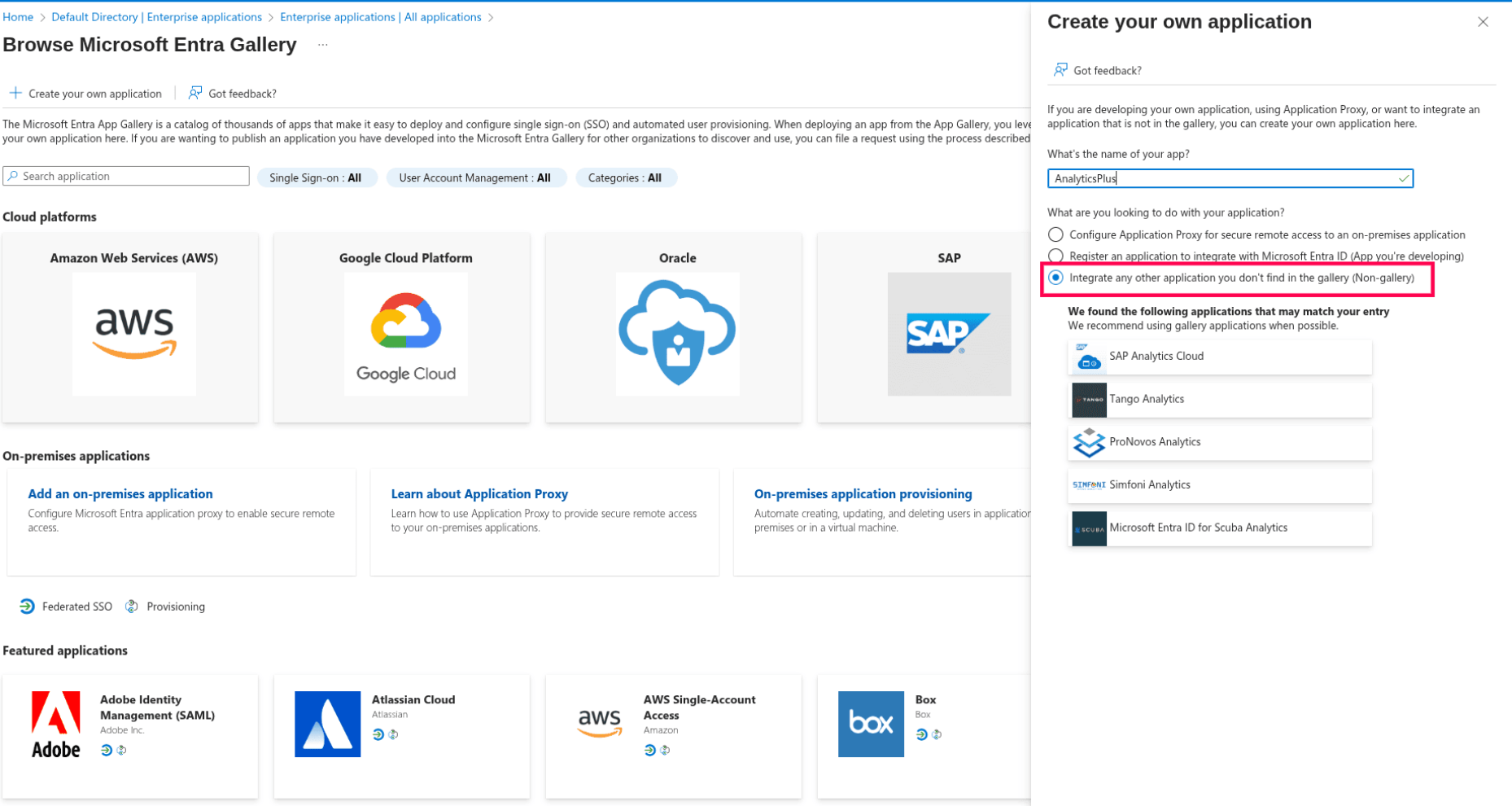Click the ProNovos Analytics logo icon

pos(1089,443)
